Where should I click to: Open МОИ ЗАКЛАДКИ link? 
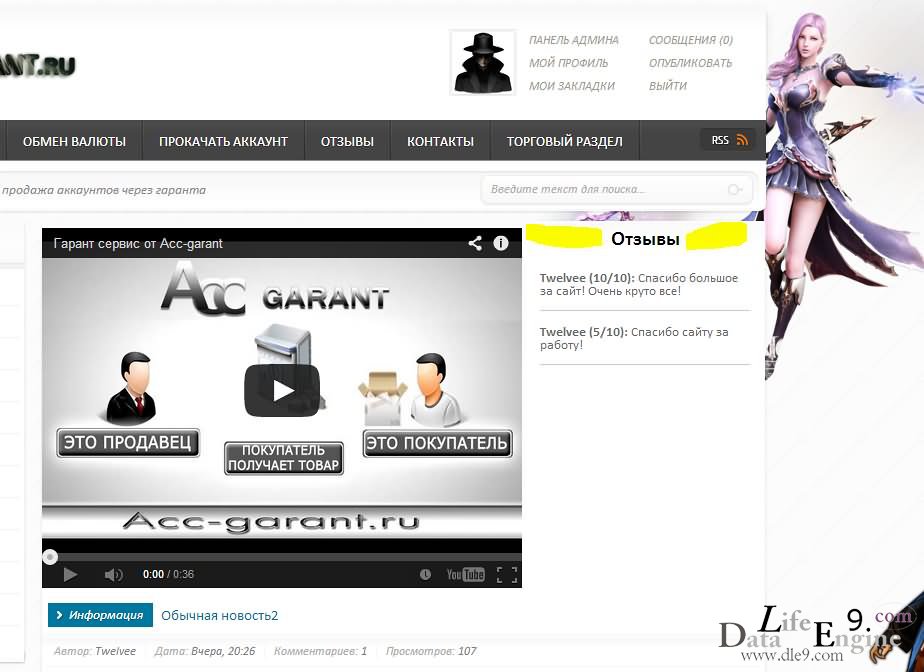572,86
